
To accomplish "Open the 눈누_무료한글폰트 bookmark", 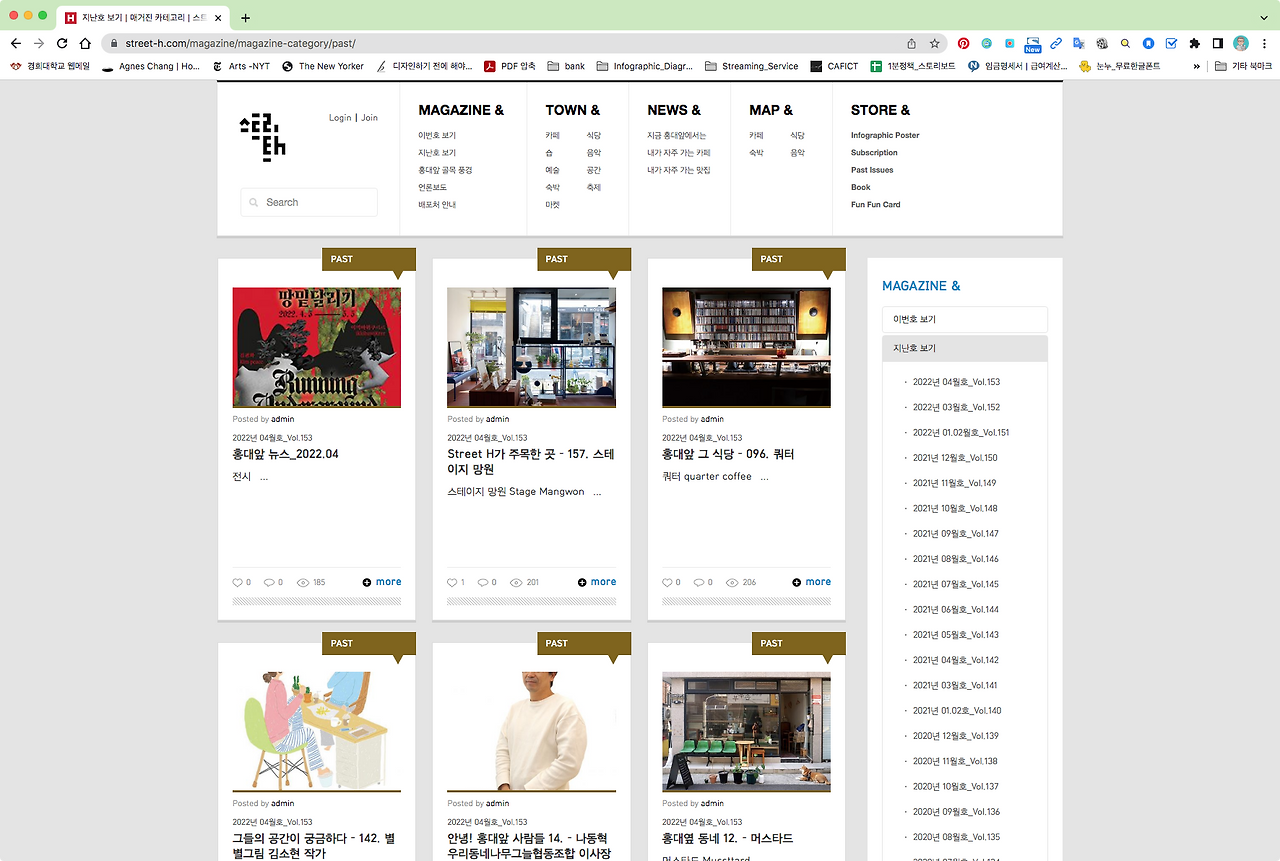I will 1119,66.
